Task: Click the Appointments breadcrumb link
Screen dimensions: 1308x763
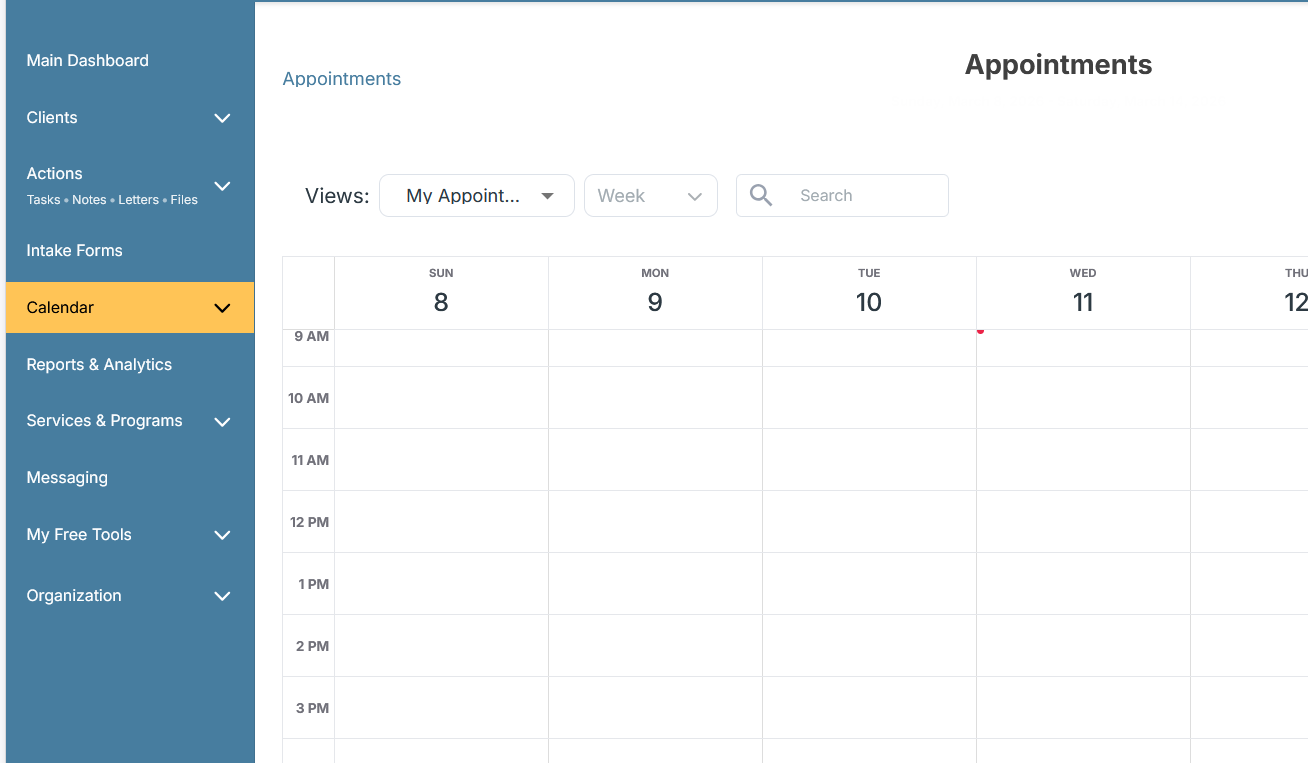Action: 341,79
